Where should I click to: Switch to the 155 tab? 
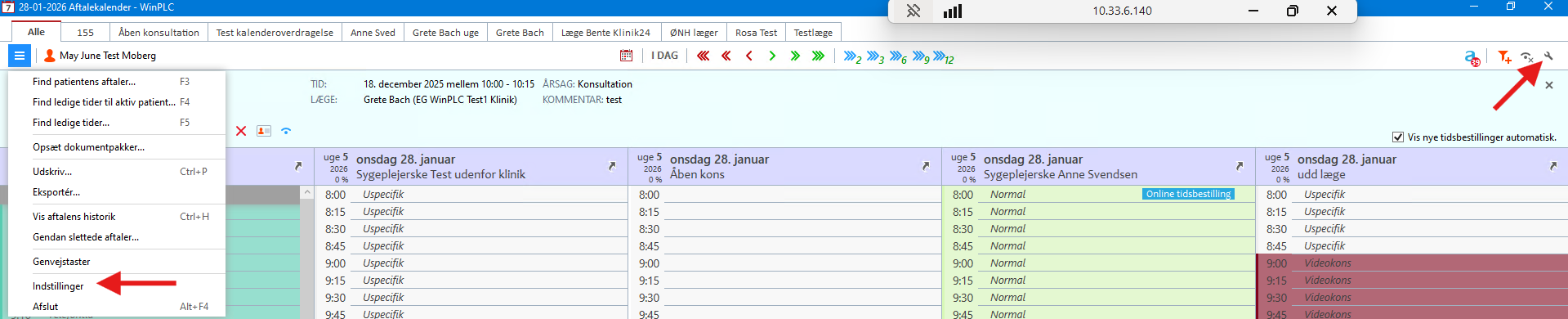tap(85, 33)
